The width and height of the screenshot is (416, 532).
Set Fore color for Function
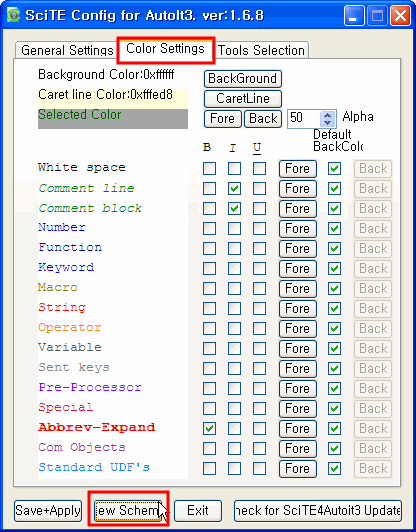(x=298, y=249)
